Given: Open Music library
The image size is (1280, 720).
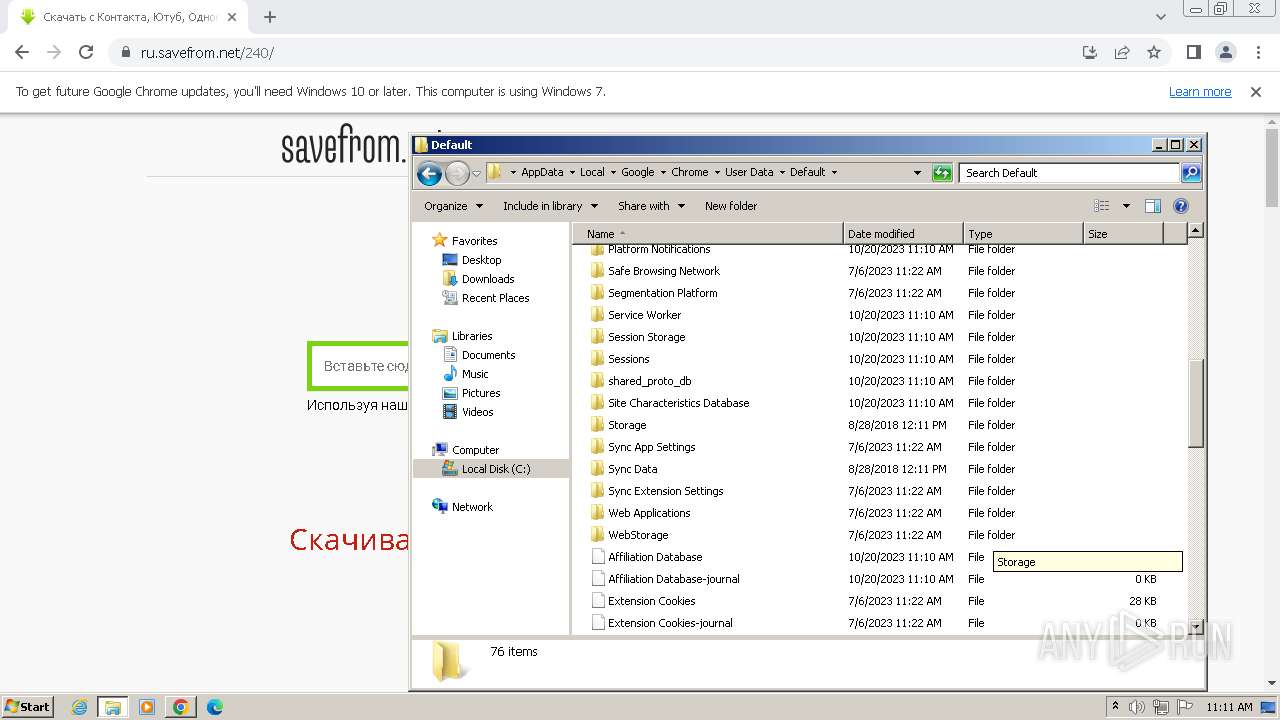Looking at the screenshot, I should coord(475,374).
